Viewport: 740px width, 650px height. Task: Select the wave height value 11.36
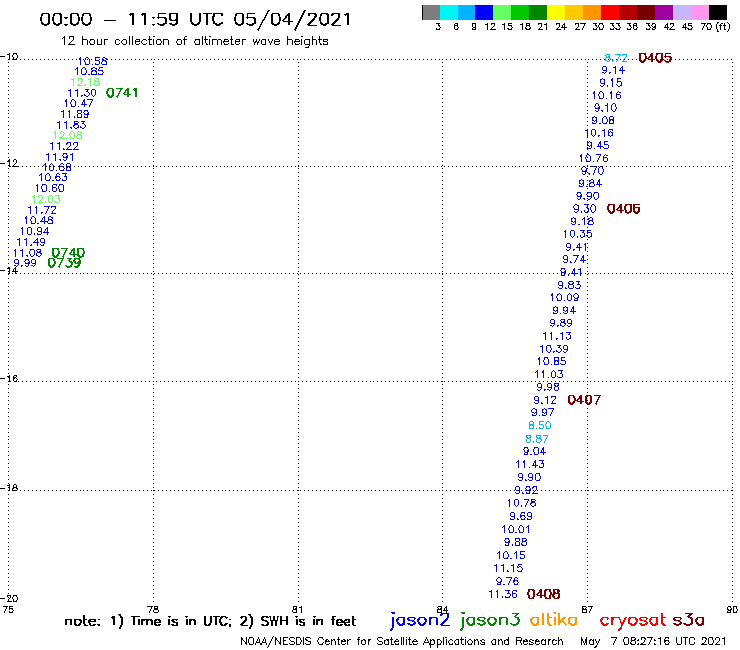pos(503,594)
